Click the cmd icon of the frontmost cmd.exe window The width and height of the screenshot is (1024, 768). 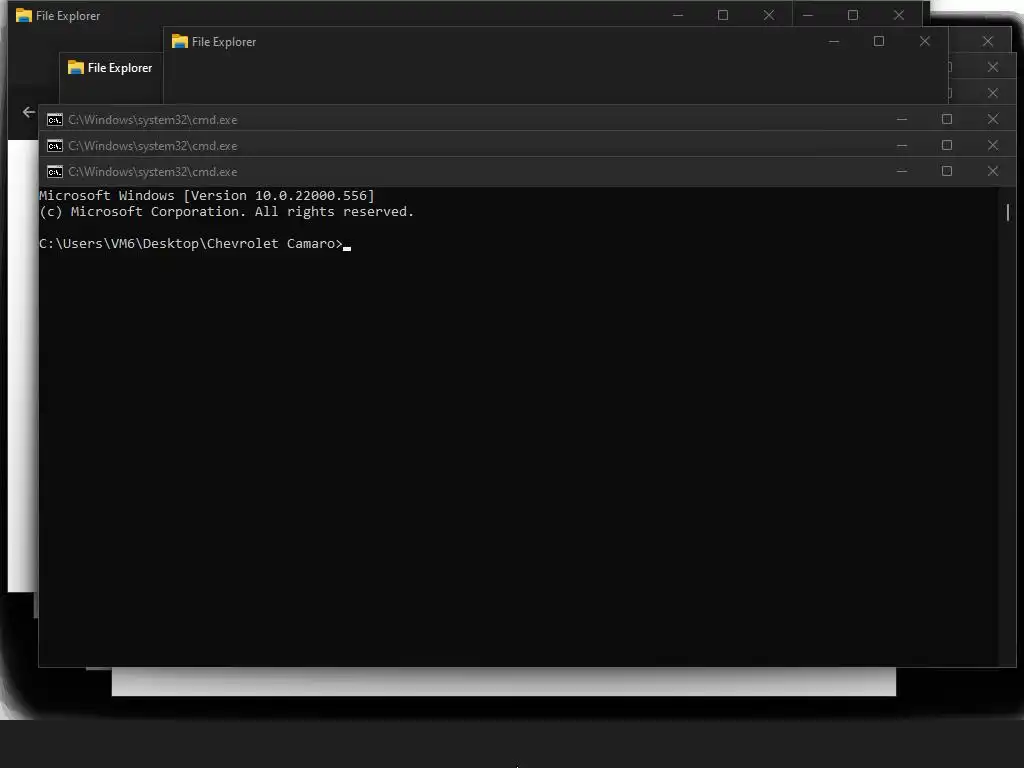pyautogui.click(x=55, y=172)
